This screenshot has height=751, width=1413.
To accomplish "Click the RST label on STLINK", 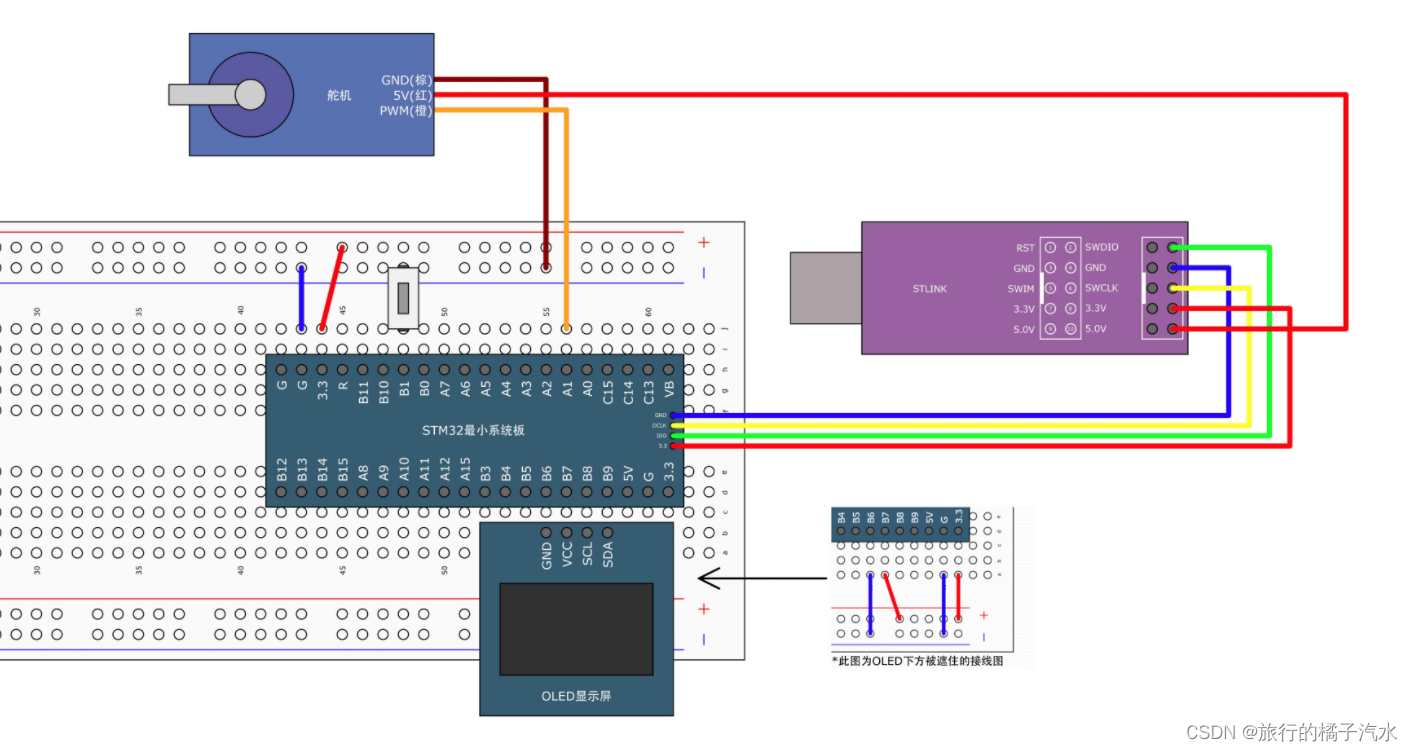I will 1025,248.
